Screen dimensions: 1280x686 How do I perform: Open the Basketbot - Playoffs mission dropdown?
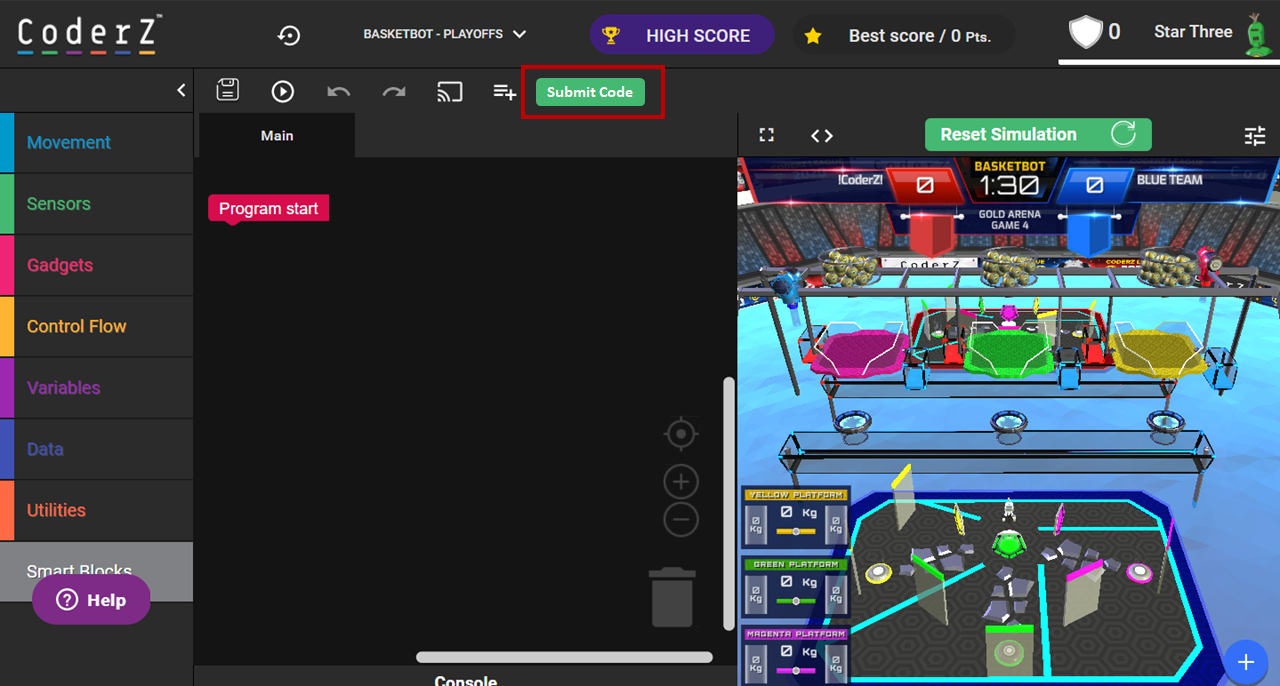click(x=445, y=35)
